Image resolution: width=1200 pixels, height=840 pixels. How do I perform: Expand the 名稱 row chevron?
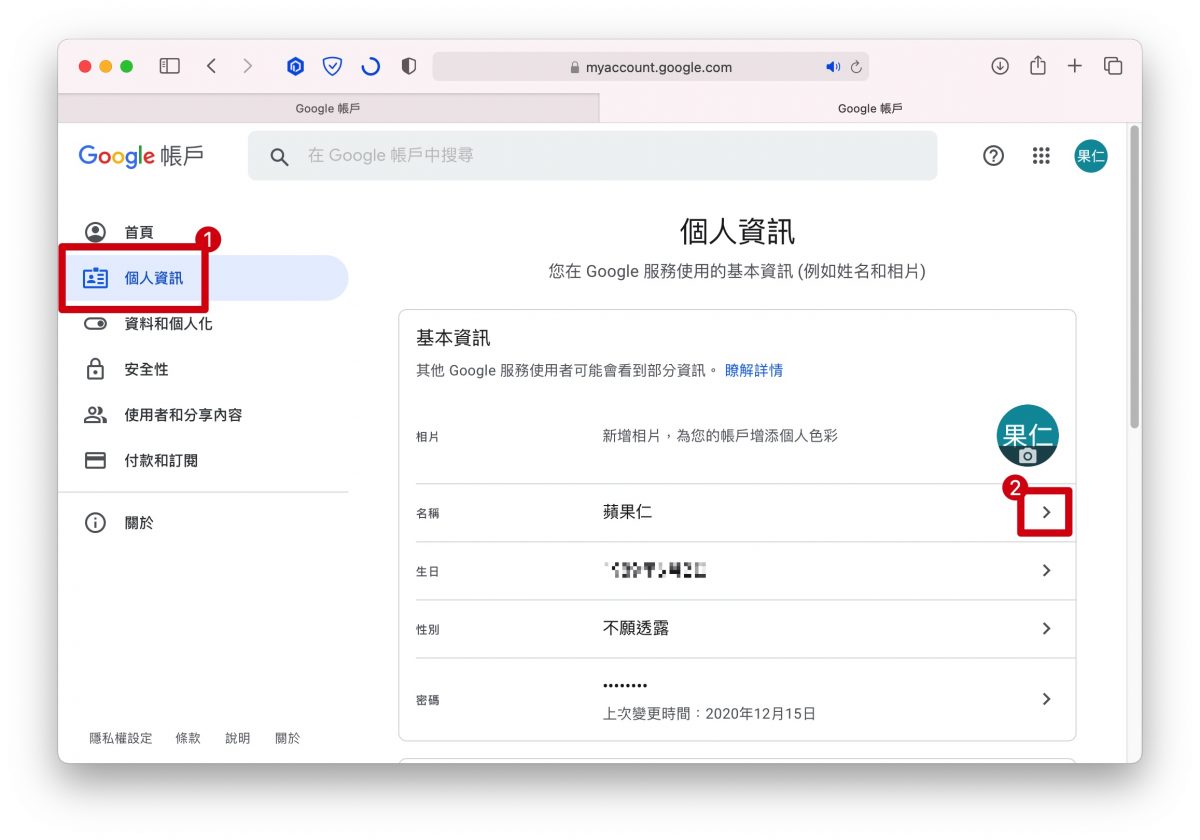click(x=1046, y=512)
